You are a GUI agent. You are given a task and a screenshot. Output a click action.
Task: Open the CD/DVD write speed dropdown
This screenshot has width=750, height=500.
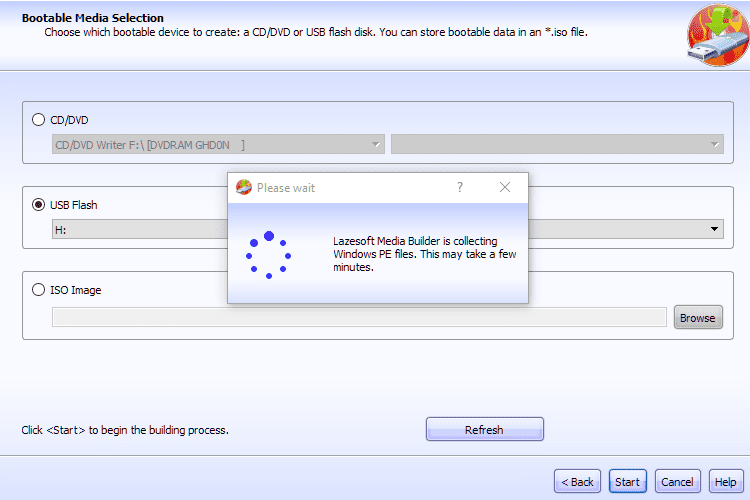(x=556, y=145)
